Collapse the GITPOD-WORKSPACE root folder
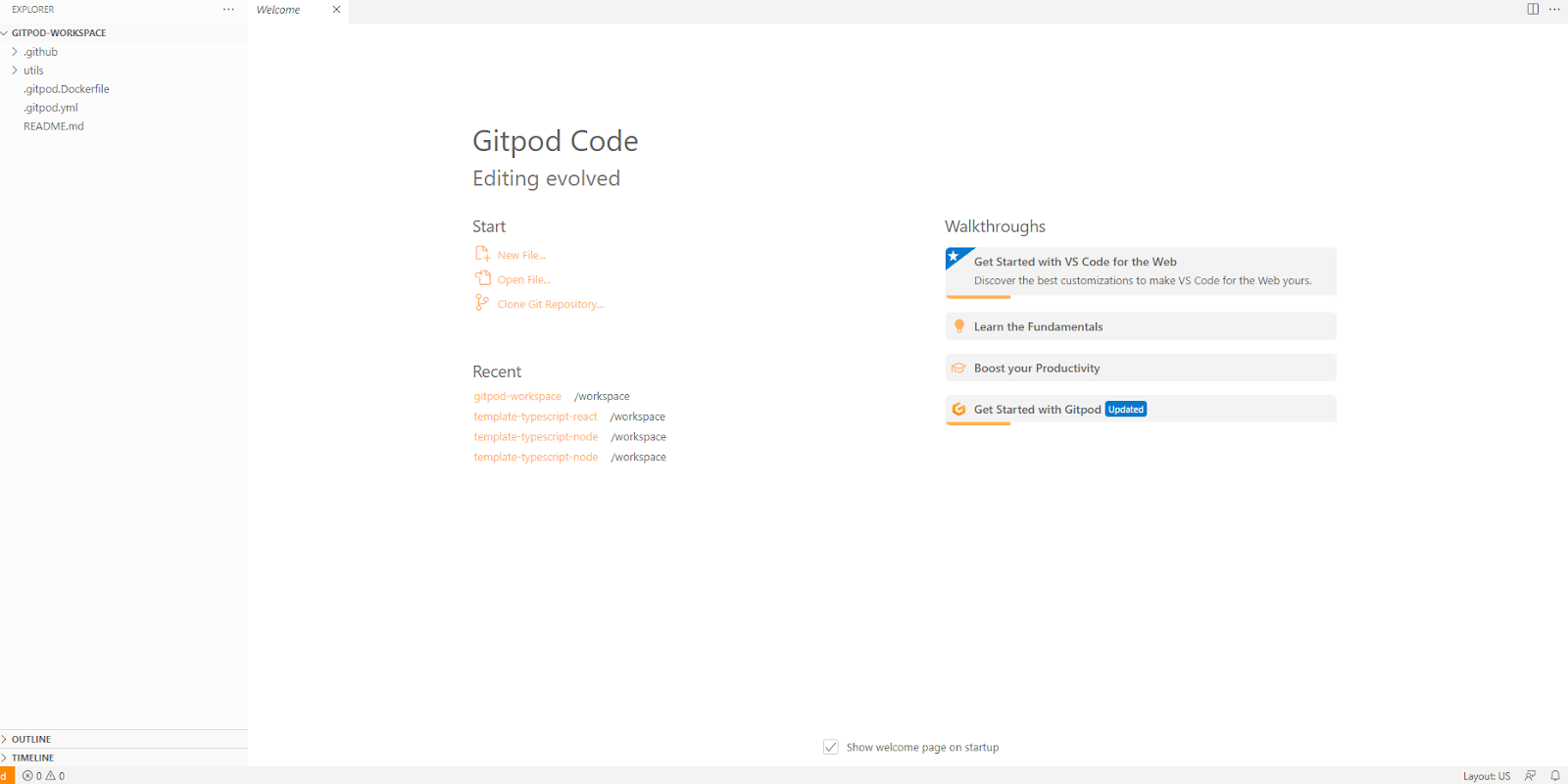The width and height of the screenshot is (1568, 784). [x=58, y=33]
